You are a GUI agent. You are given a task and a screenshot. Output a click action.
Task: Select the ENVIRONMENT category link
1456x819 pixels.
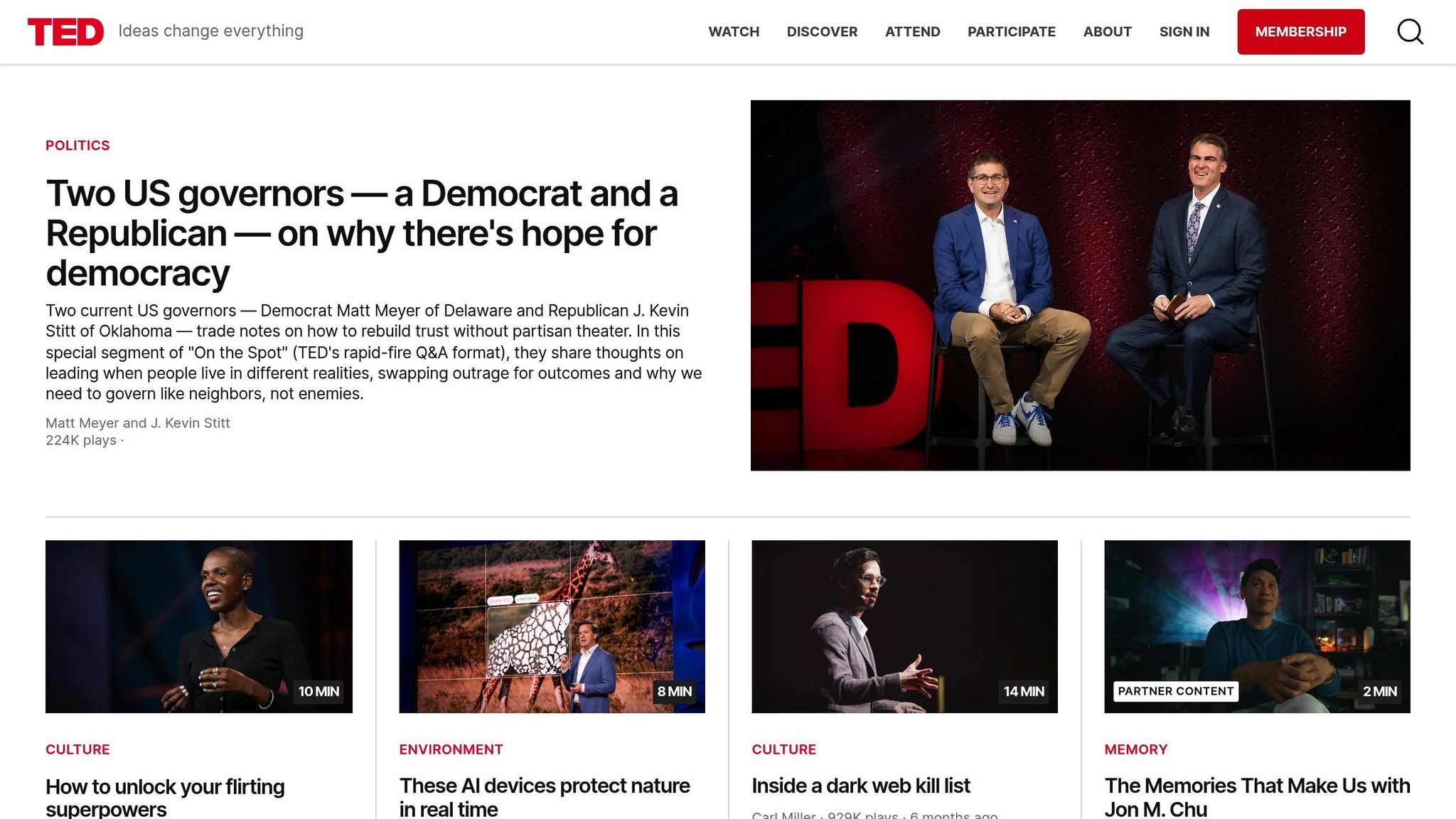(x=451, y=749)
